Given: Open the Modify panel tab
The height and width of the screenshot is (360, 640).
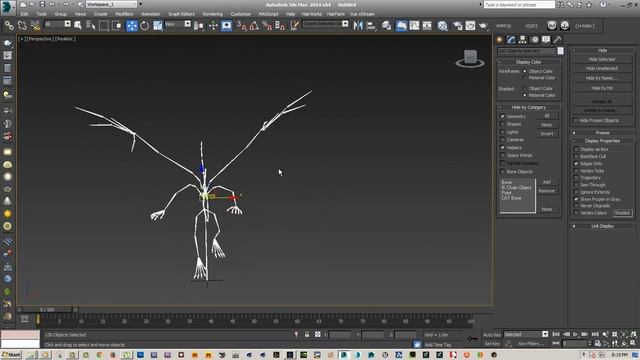Looking at the screenshot, I should pyautogui.click(x=511, y=40).
